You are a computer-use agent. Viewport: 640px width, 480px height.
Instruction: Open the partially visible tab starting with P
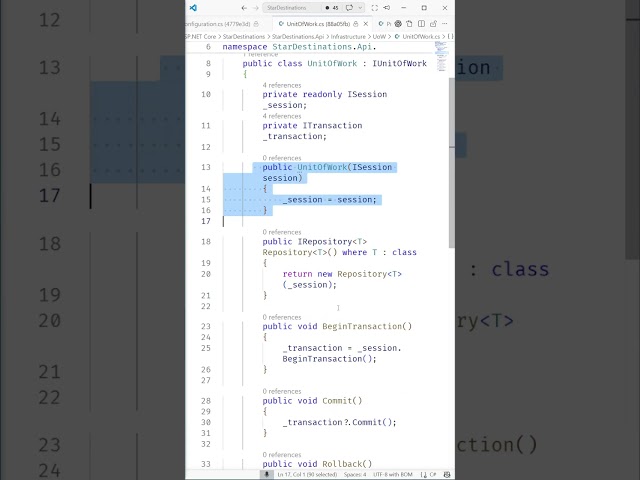(385, 24)
